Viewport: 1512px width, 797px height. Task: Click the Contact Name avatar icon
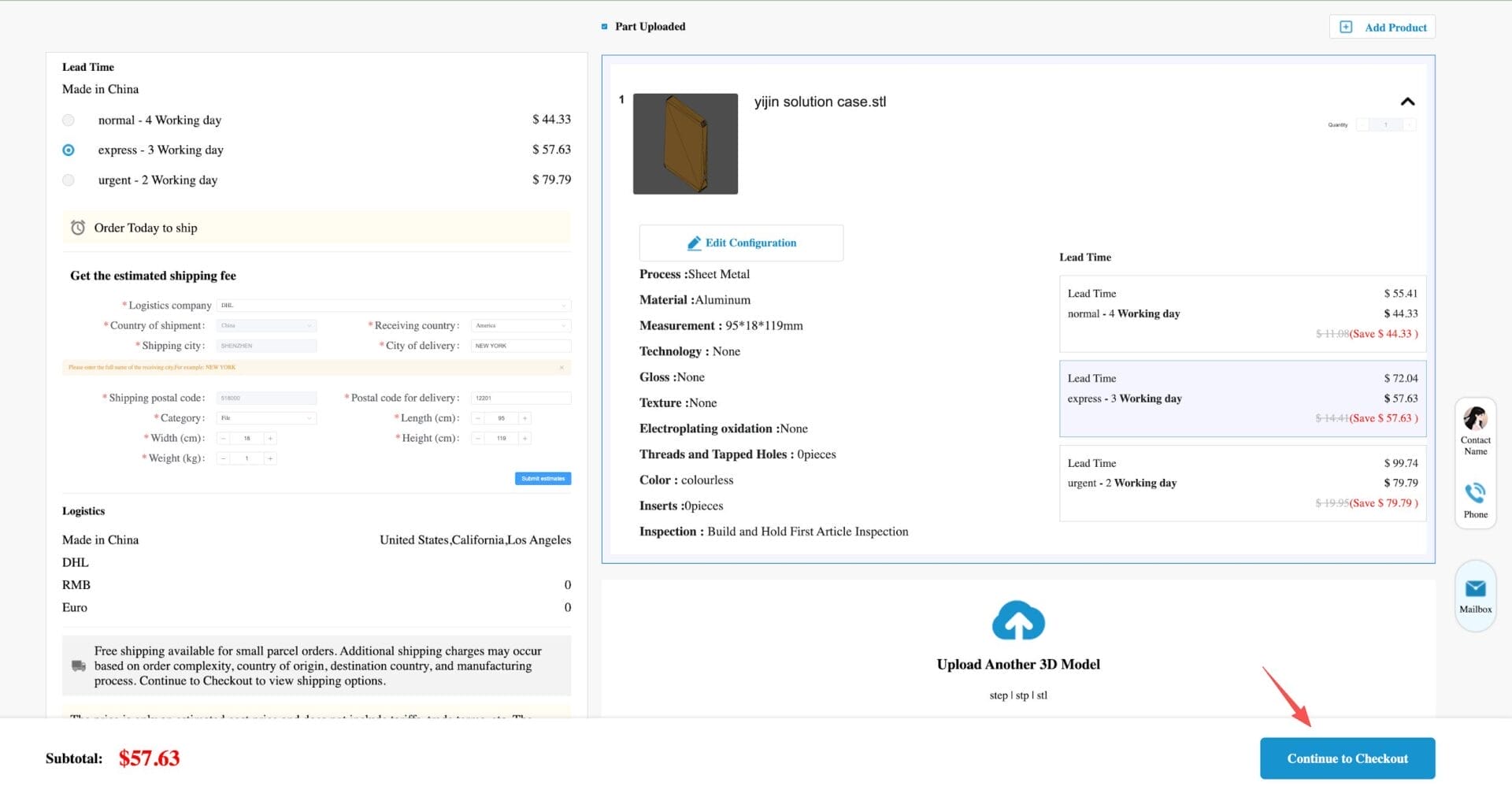[x=1474, y=417]
